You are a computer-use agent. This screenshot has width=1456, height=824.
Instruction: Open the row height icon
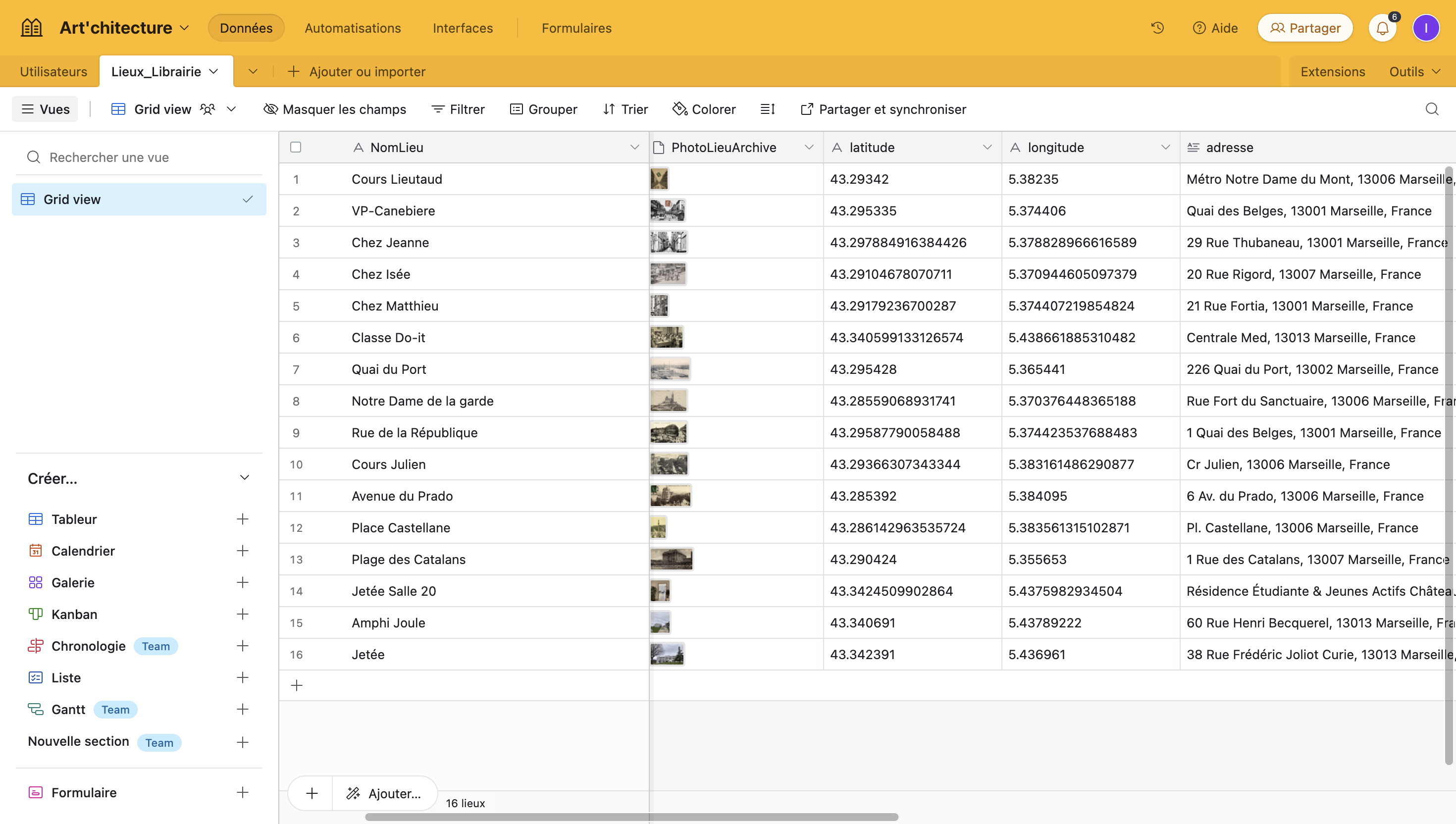(767, 109)
